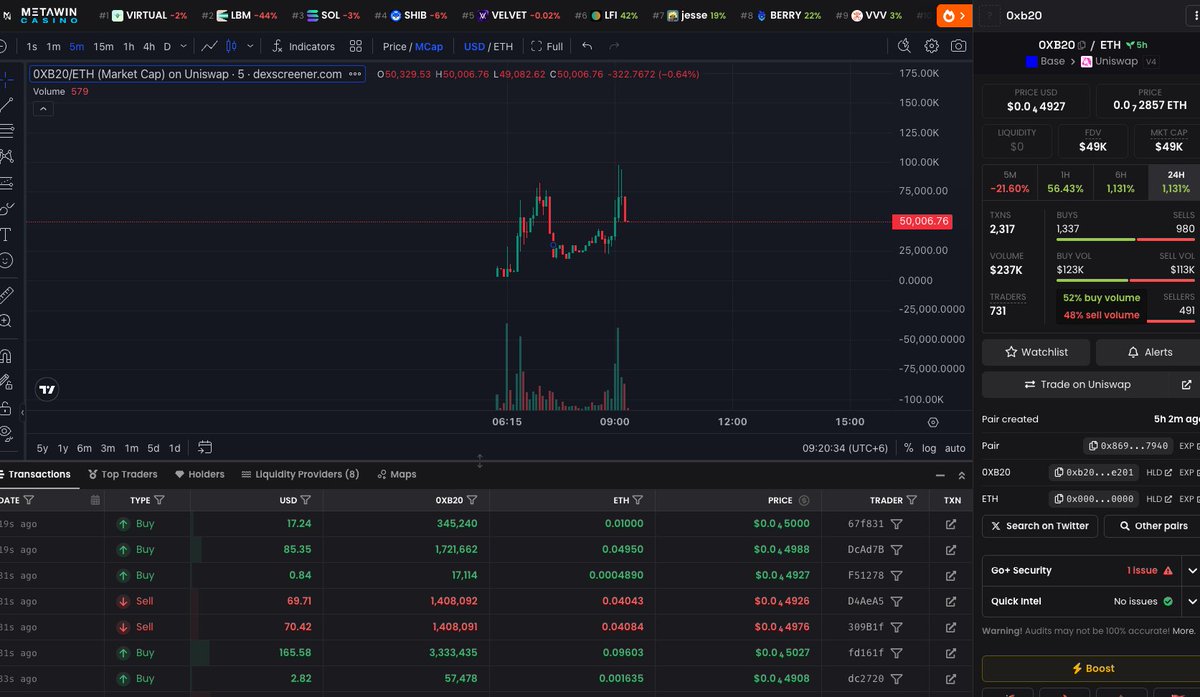Select the trend line drawing tool
Screen dimensions: 1200x697
(6, 103)
